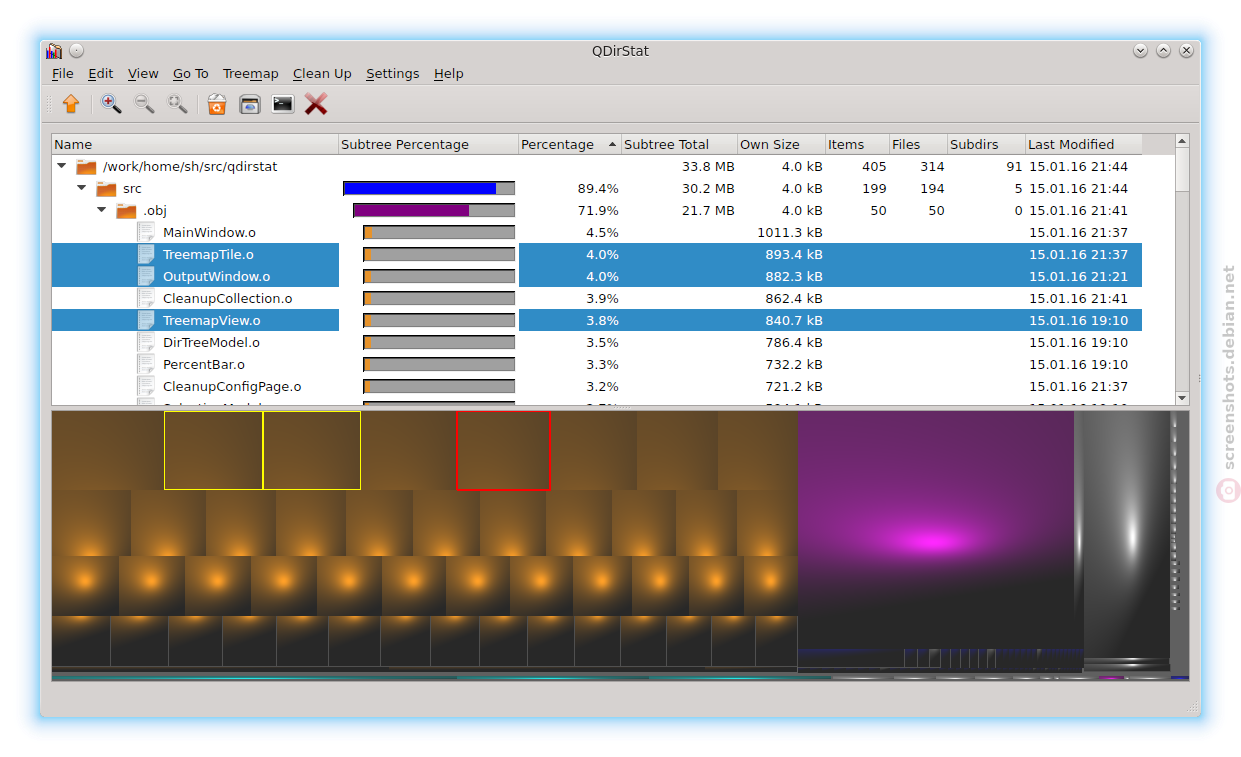Screen dimensions: 1241x757
Task: Sort by the Name column header
Action: tap(195, 145)
